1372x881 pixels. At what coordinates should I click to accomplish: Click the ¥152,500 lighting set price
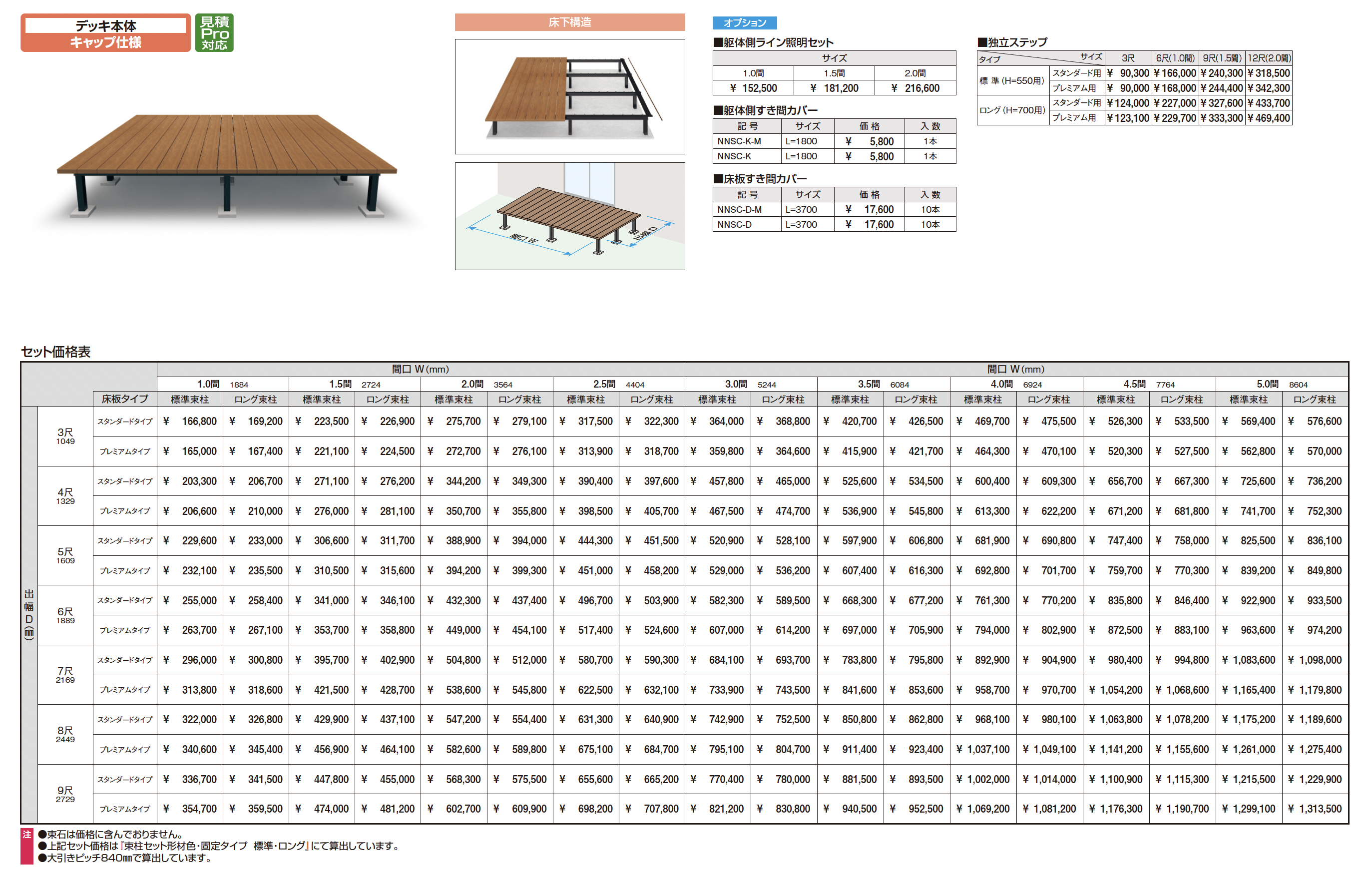pos(753,88)
